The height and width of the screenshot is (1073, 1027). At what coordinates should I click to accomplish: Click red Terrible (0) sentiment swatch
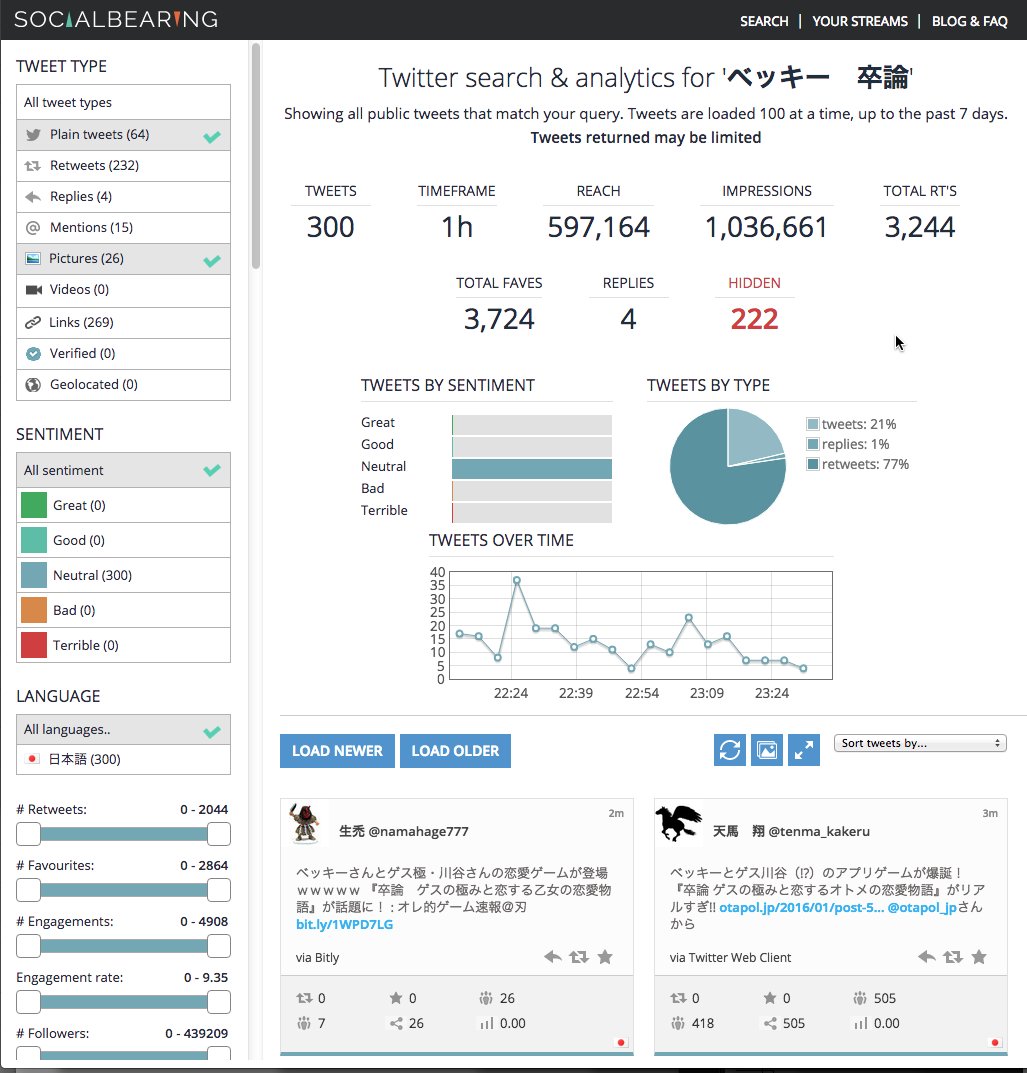tap(34, 645)
